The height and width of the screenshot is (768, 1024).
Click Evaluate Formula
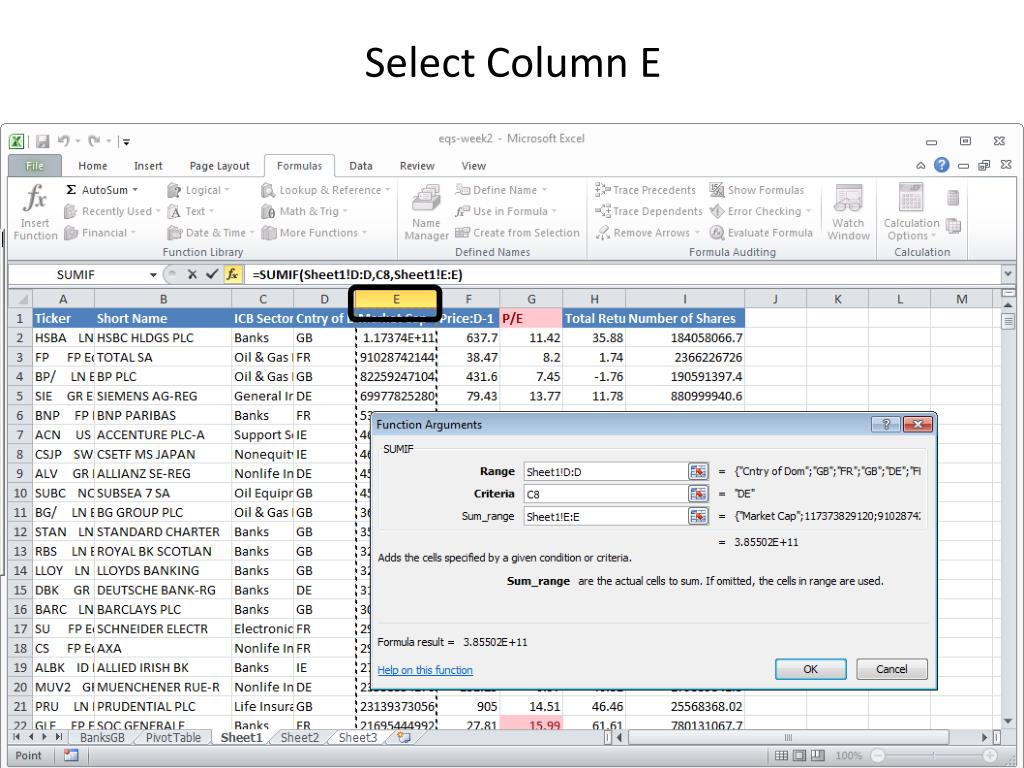click(761, 233)
